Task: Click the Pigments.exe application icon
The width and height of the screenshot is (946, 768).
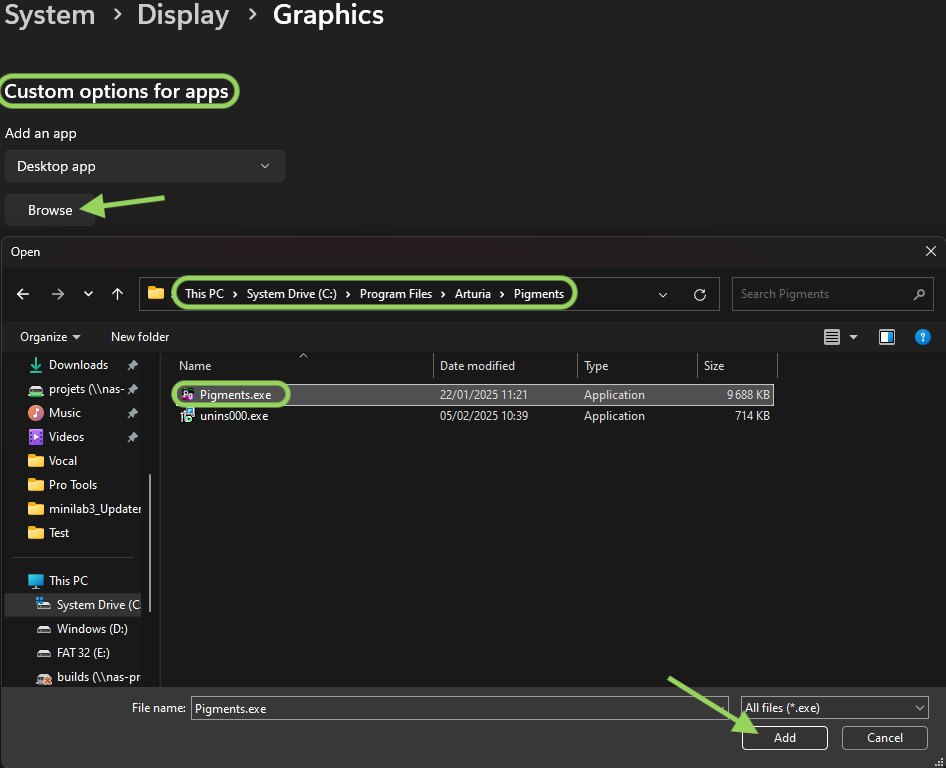Action: 188,395
